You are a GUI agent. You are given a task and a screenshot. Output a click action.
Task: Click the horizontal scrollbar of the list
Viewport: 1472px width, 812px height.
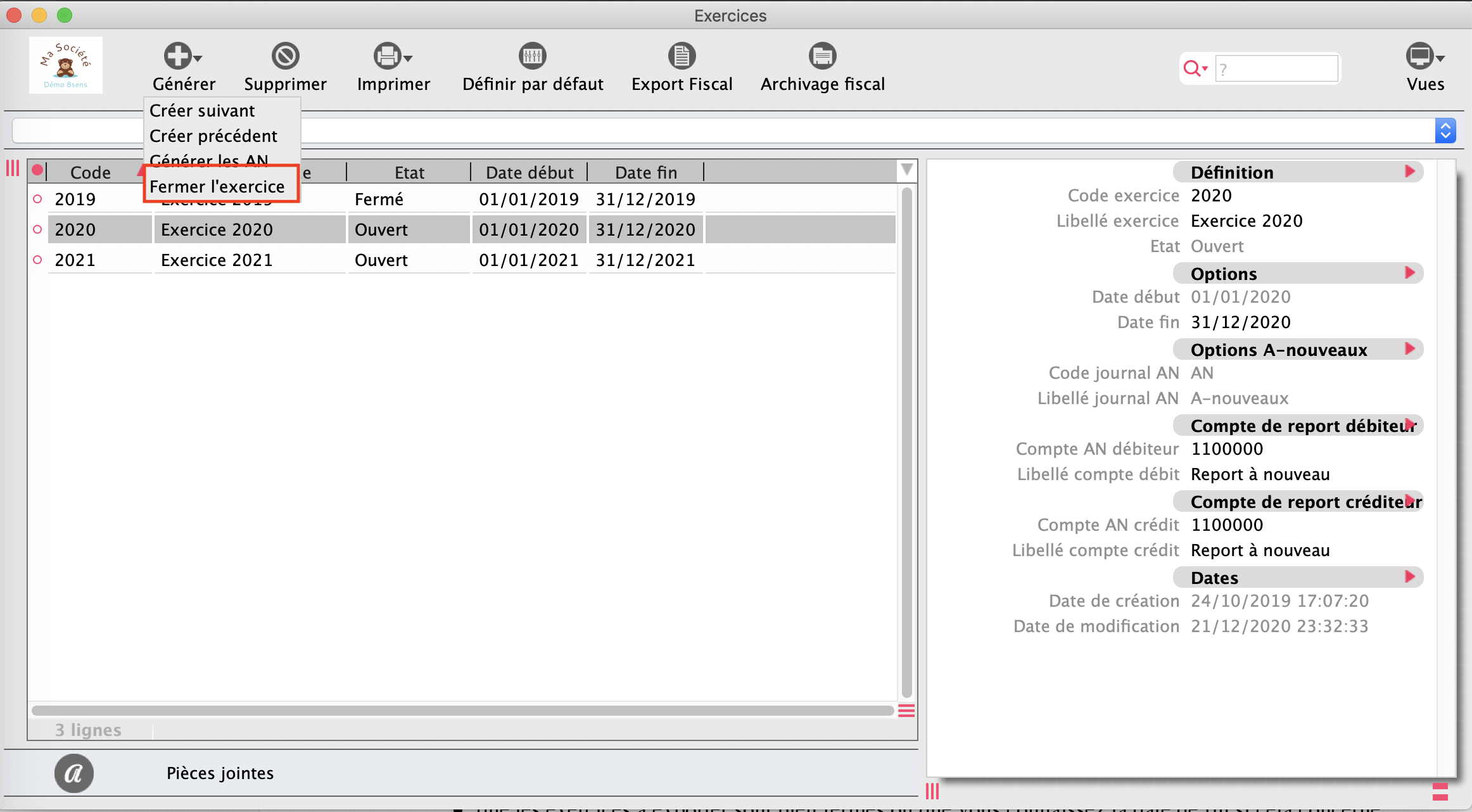462,711
